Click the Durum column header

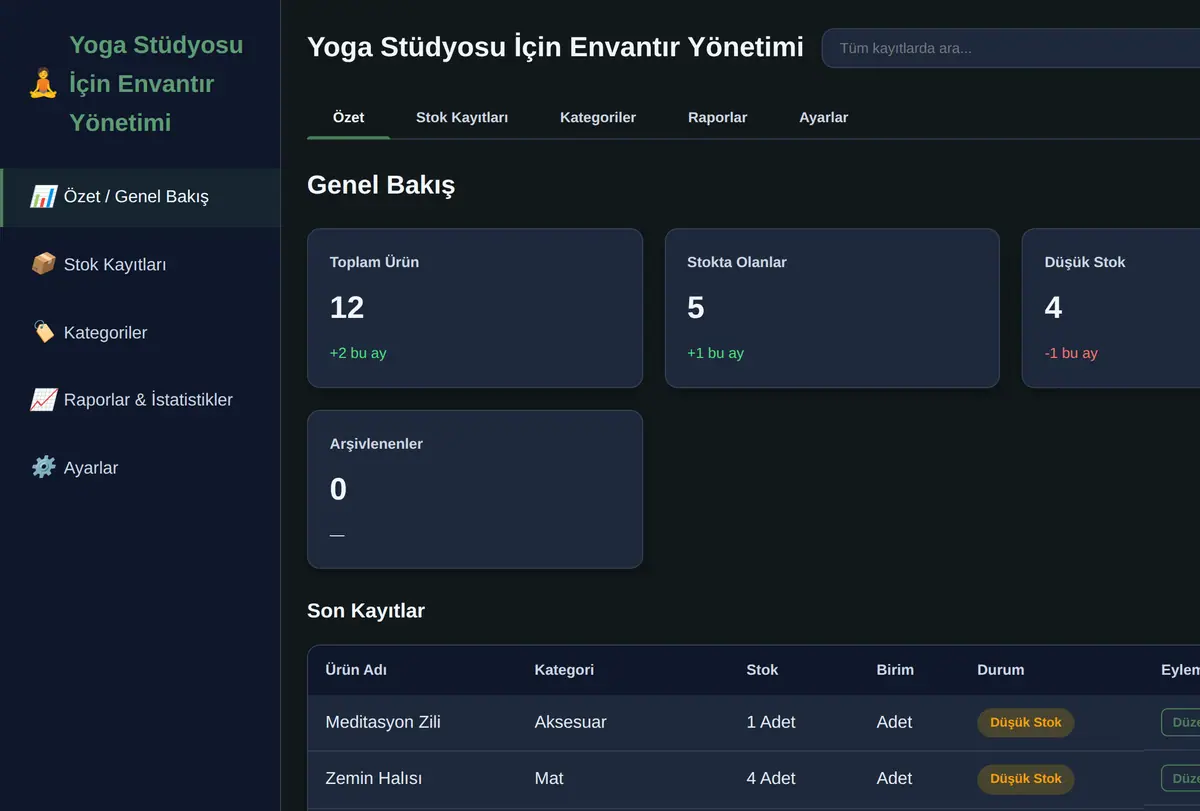(1000, 670)
